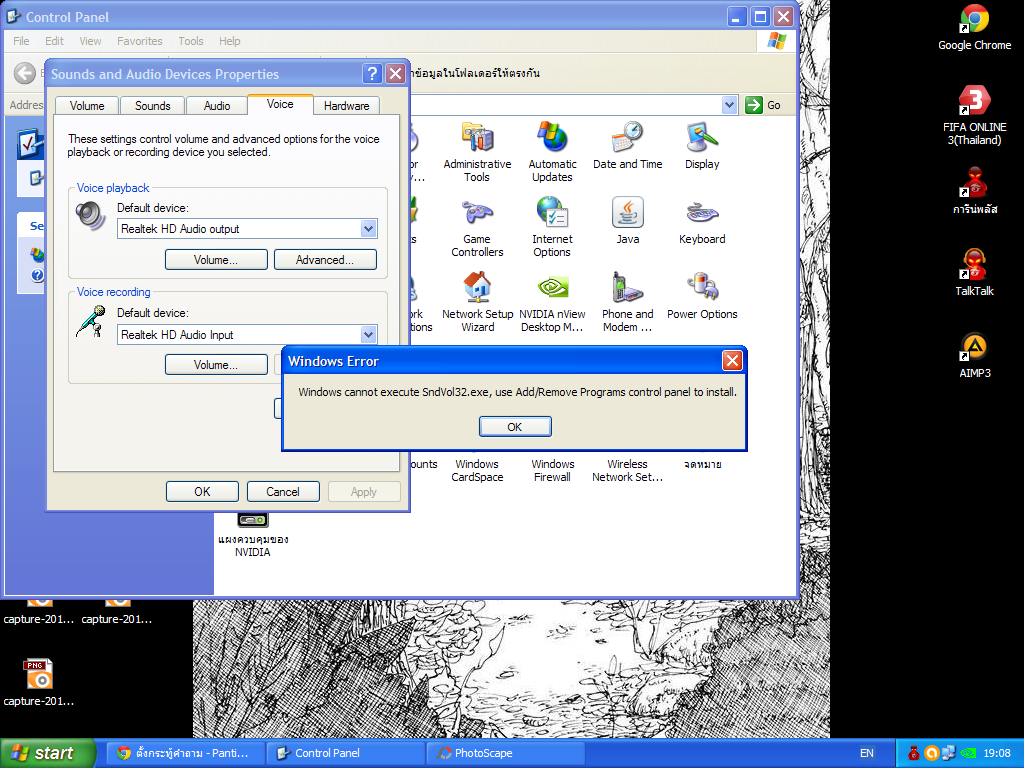Open Network Setup Wizard icon
The width and height of the screenshot is (1024, 768).
click(477, 302)
